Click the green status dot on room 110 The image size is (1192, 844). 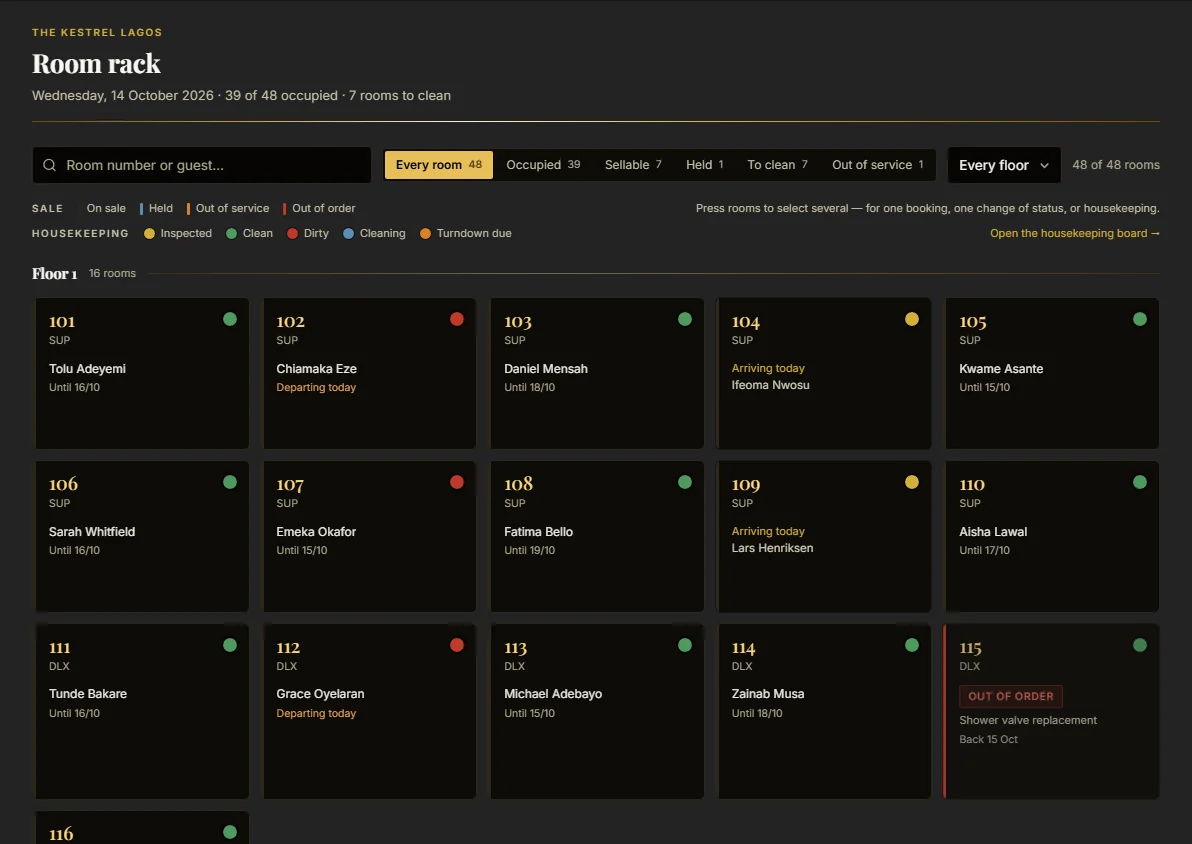point(1140,482)
